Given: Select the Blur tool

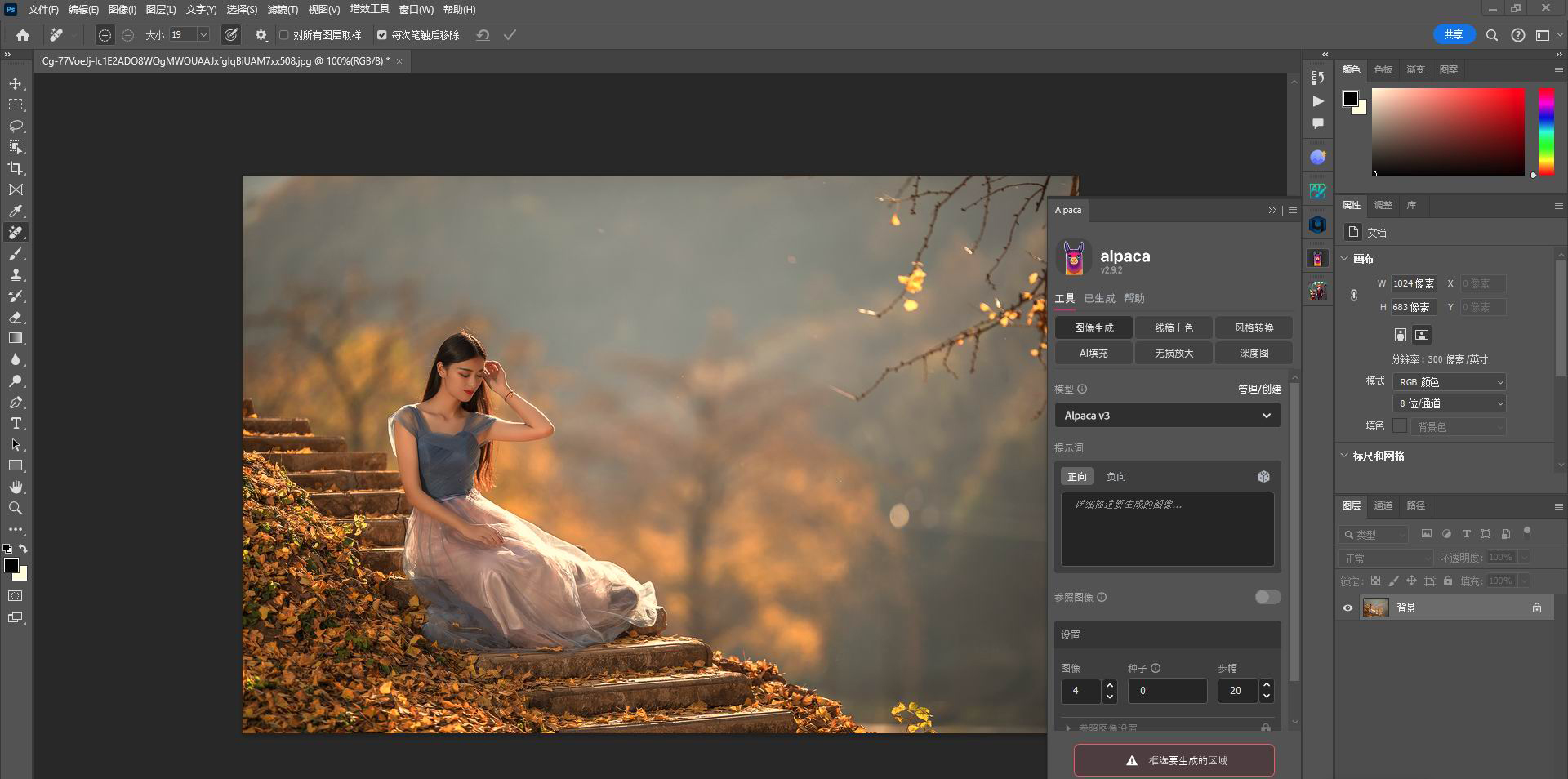Looking at the screenshot, I should pos(16,359).
